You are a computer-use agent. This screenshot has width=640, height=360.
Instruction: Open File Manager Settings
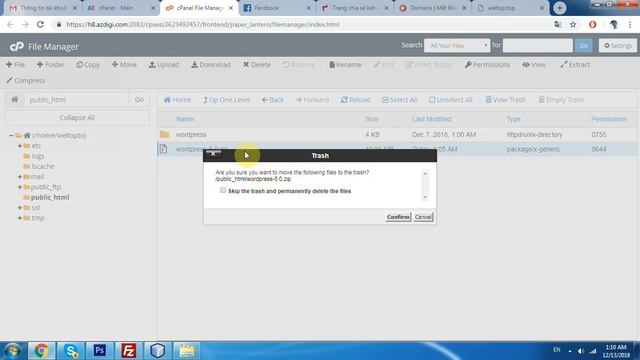tap(618, 45)
